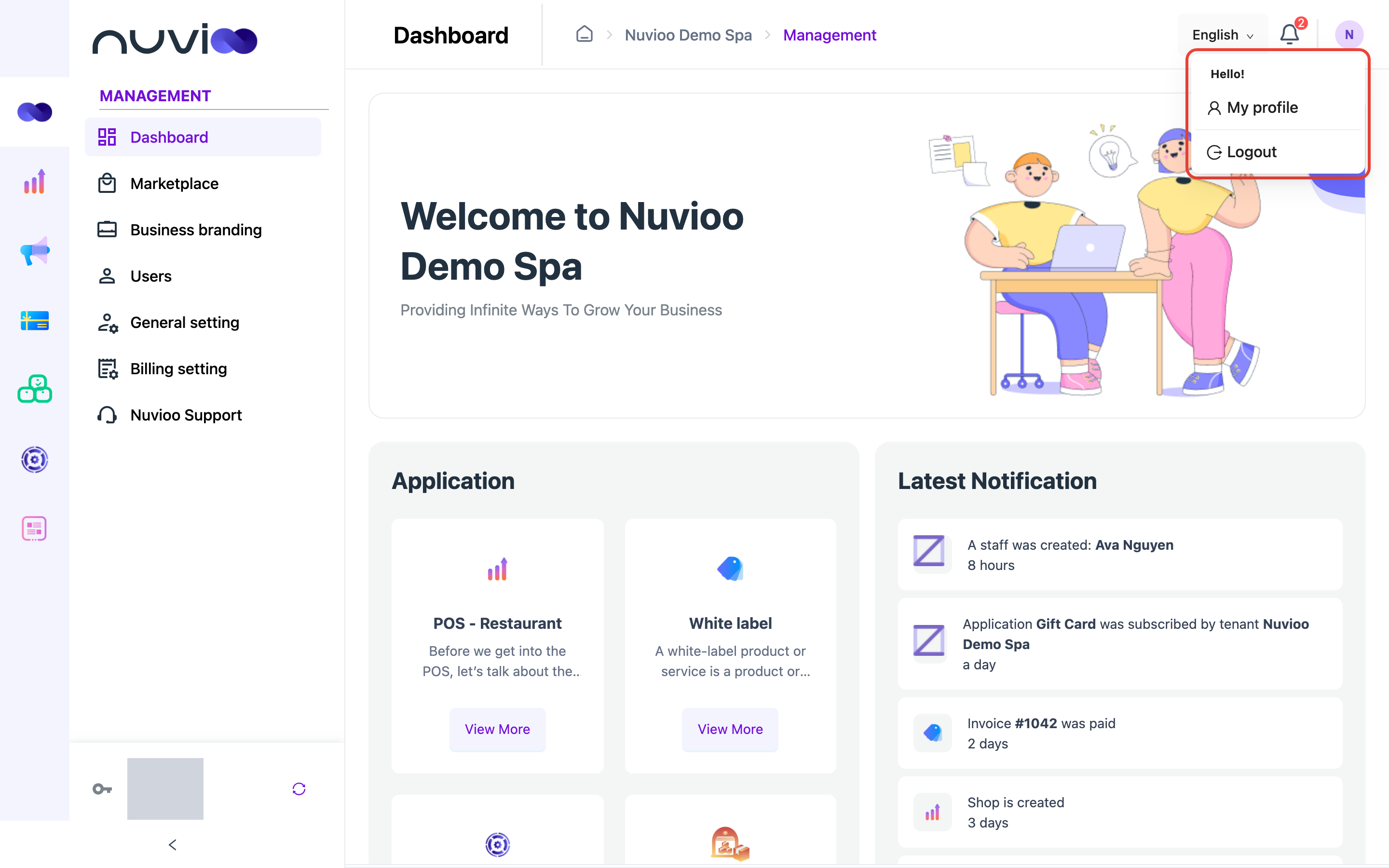
Task: Click the gray thumbnail at sidebar bottom
Action: pos(165,789)
